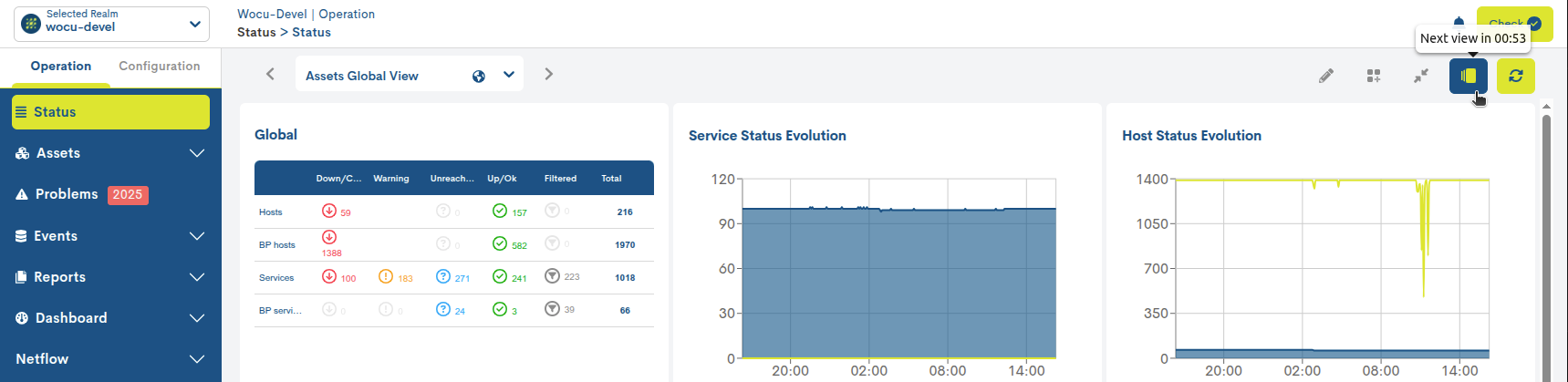Click the Services filtered icon 223
Image resolution: width=1568 pixels, height=382 pixels.
(x=552, y=276)
